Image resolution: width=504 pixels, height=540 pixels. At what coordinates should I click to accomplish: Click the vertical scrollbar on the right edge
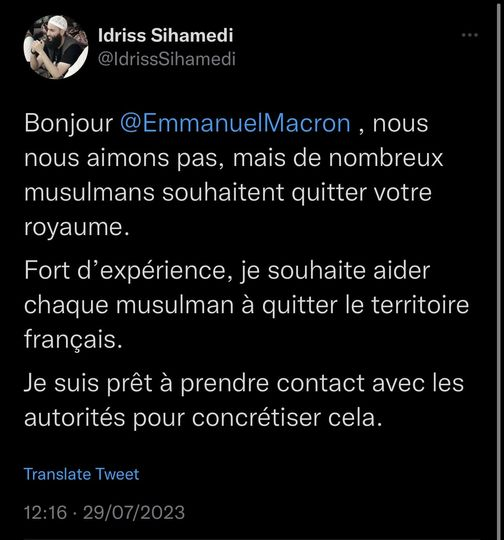pos(499,270)
